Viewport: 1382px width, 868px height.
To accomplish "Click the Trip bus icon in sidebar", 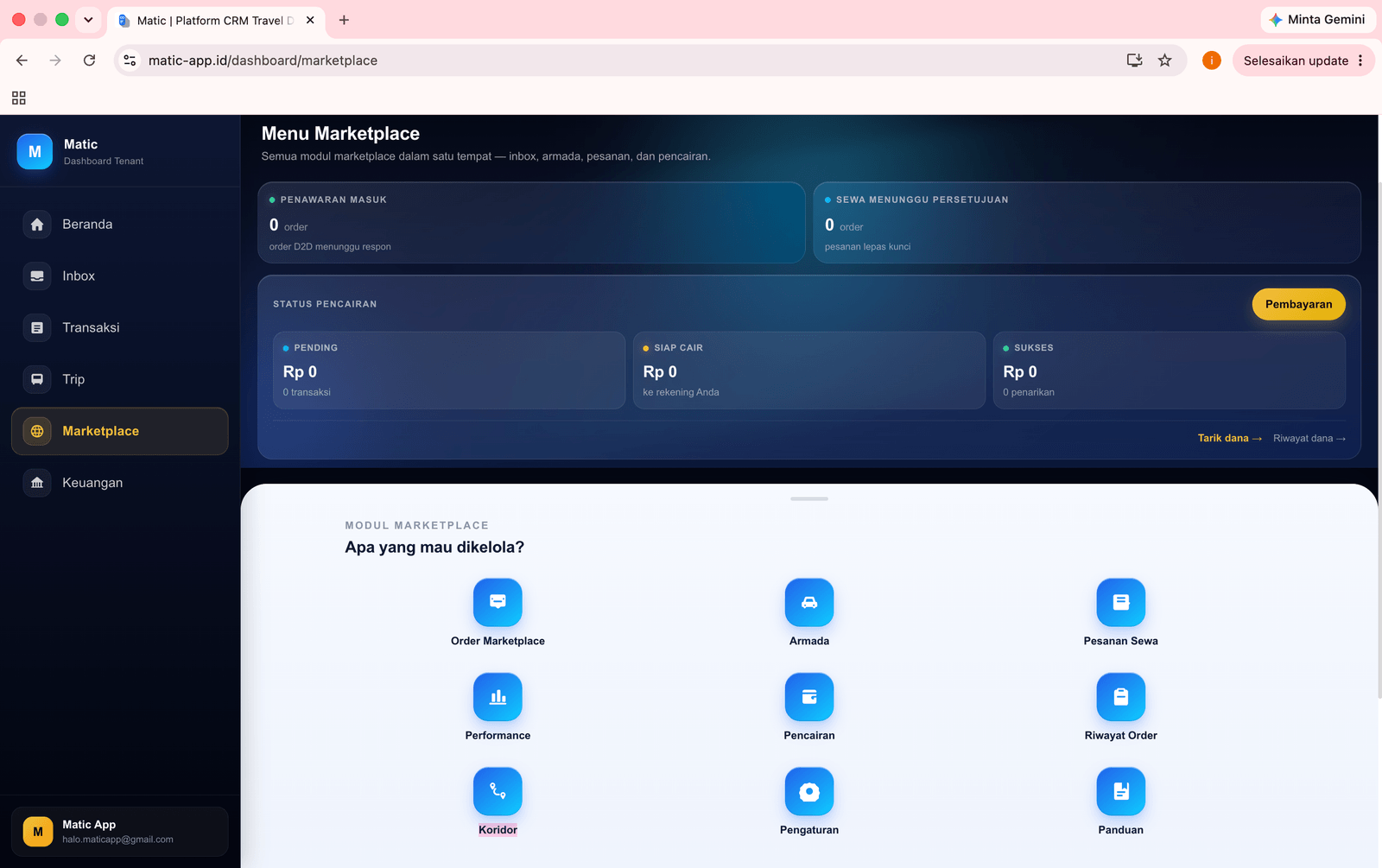I will click(37, 379).
